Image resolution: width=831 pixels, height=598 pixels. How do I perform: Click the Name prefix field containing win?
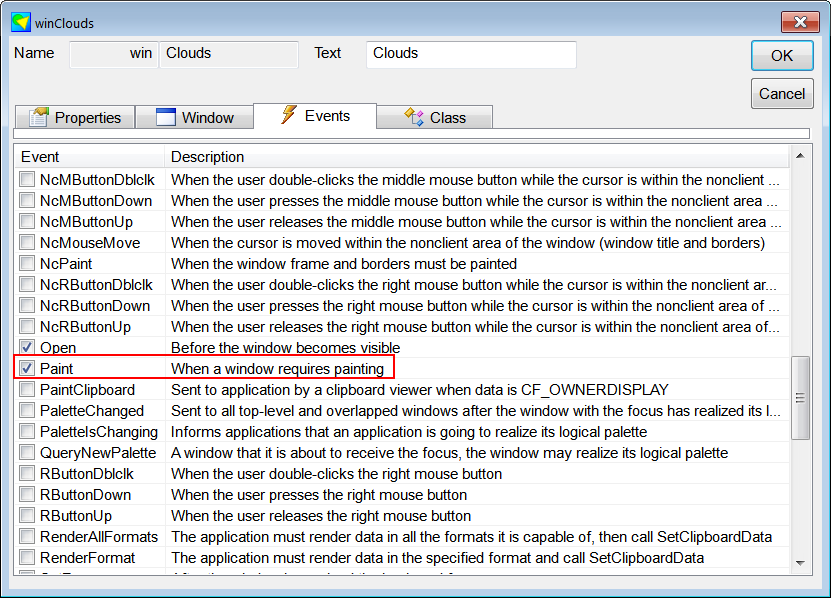(114, 55)
